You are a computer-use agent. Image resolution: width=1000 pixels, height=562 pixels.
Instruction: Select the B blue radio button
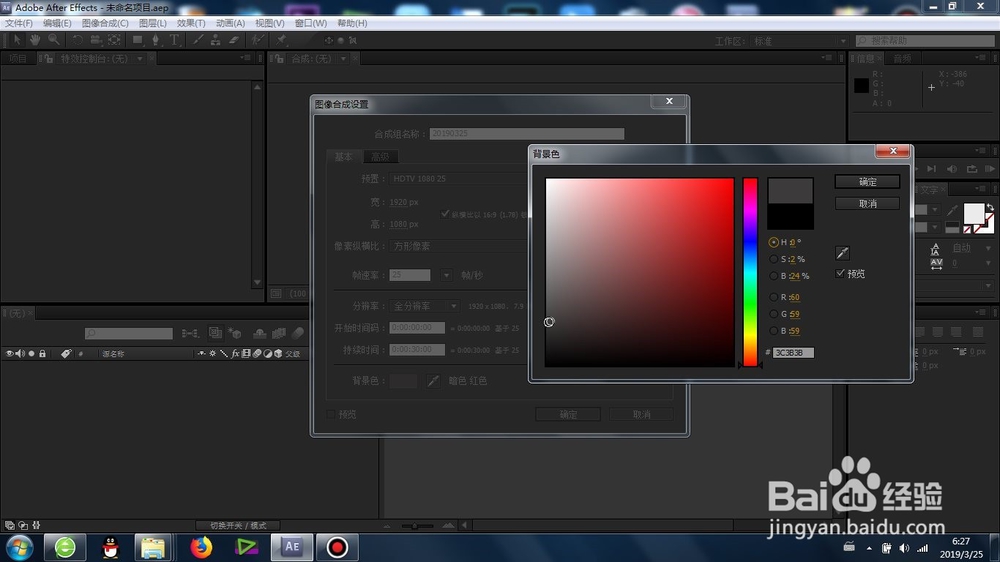774,330
